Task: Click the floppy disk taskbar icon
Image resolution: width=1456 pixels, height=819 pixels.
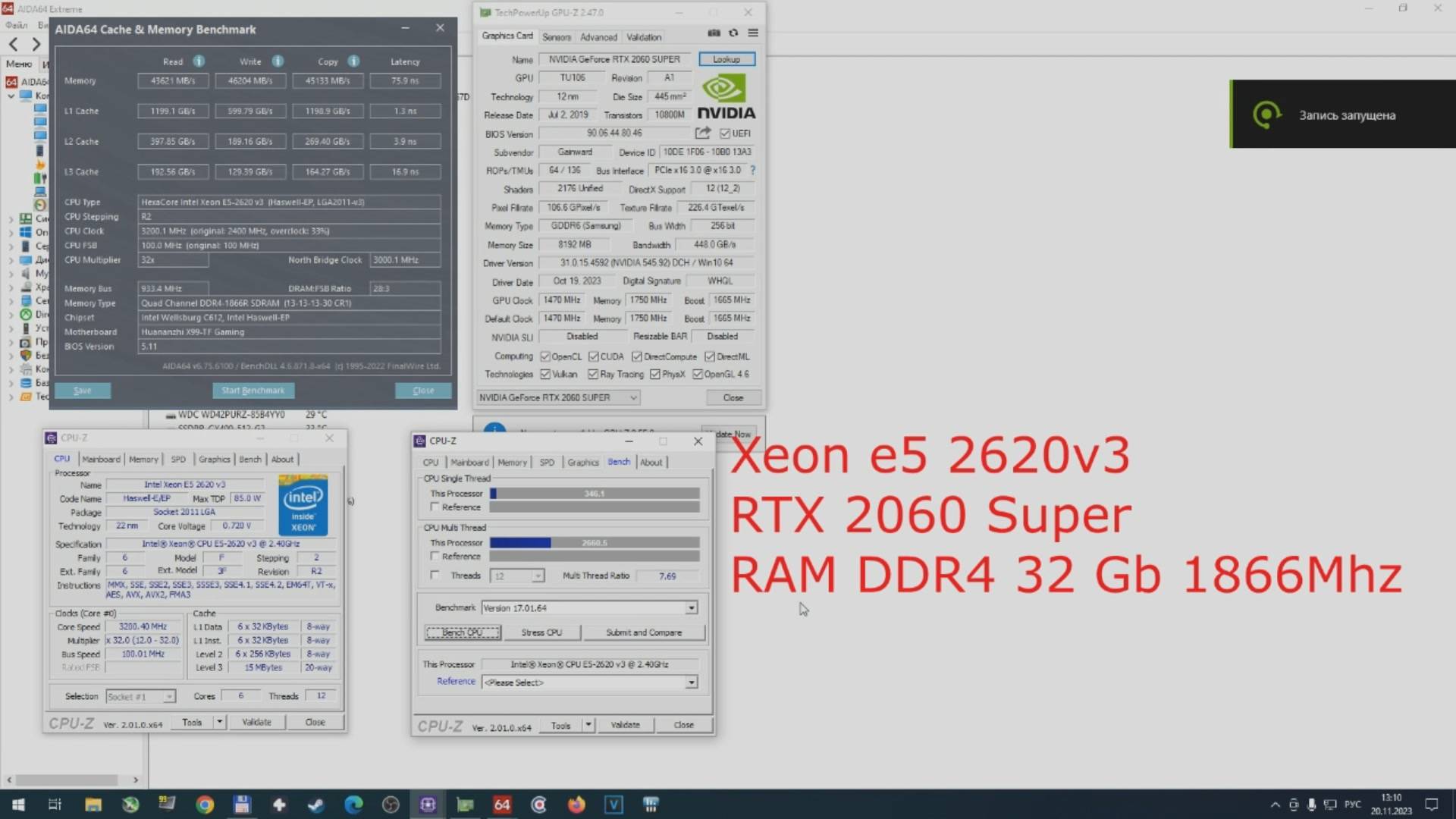Action: pyautogui.click(x=242, y=805)
